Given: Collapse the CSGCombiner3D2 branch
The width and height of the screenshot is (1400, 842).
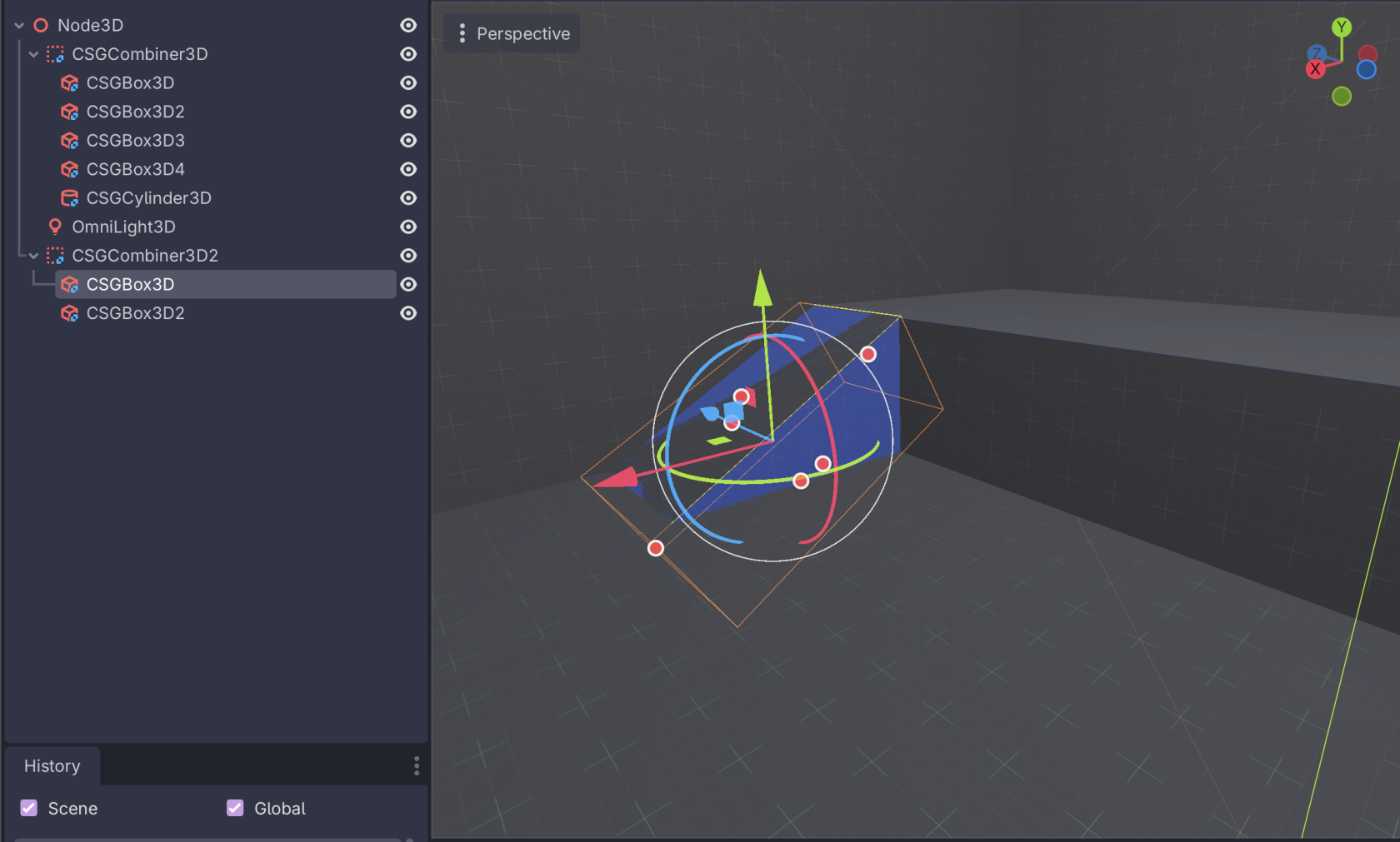Looking at the screenshot, I should (33, 256).
